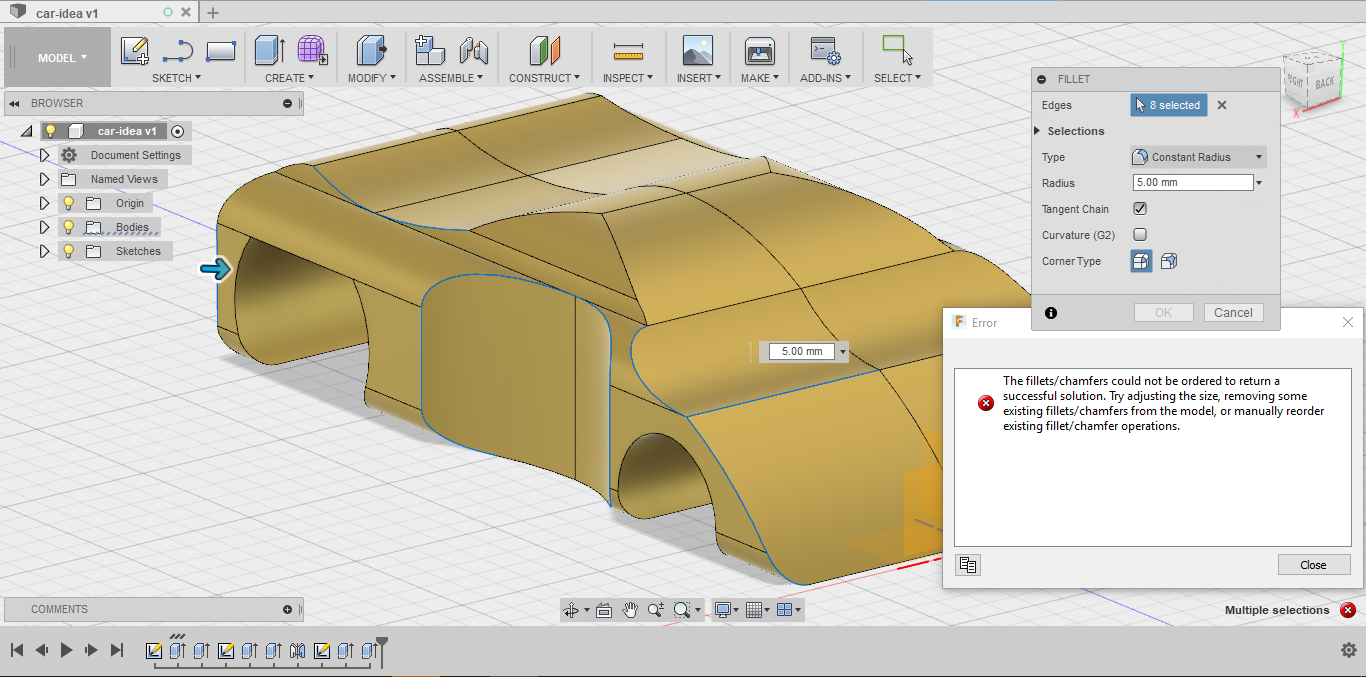Expand the Sketches tree node
Screen dimensions: 1366x677
click(44, 251)
